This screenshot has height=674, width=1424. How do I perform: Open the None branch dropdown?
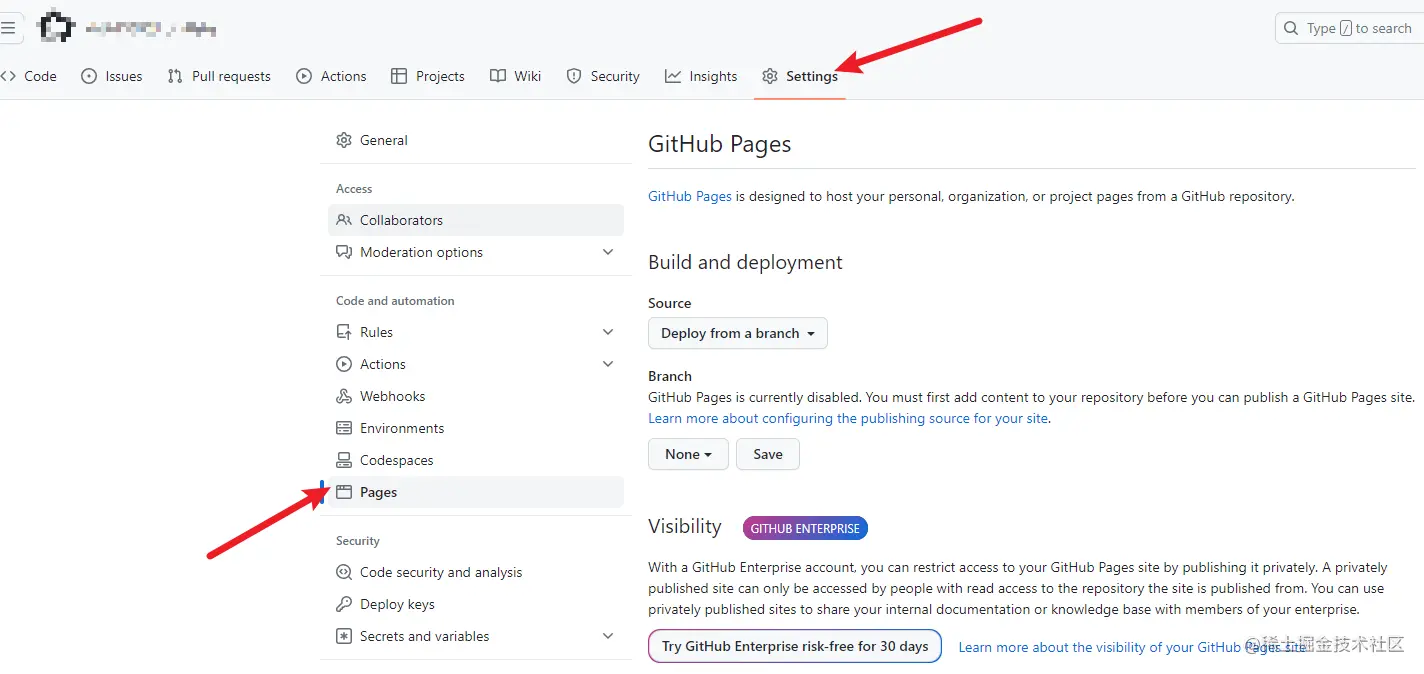pyautogui.click(x=688, y=454)
